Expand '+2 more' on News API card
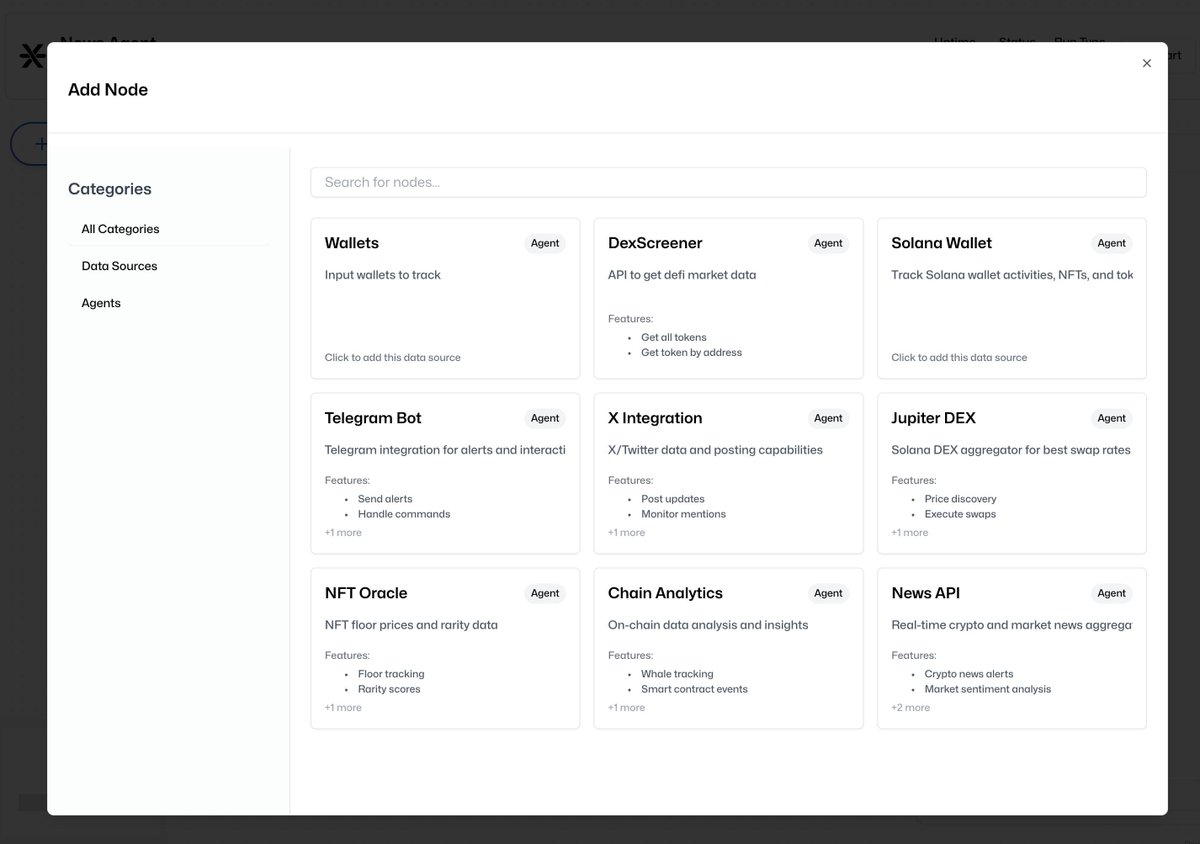This screenshot has height=844, width=1200. pos(911,708)
